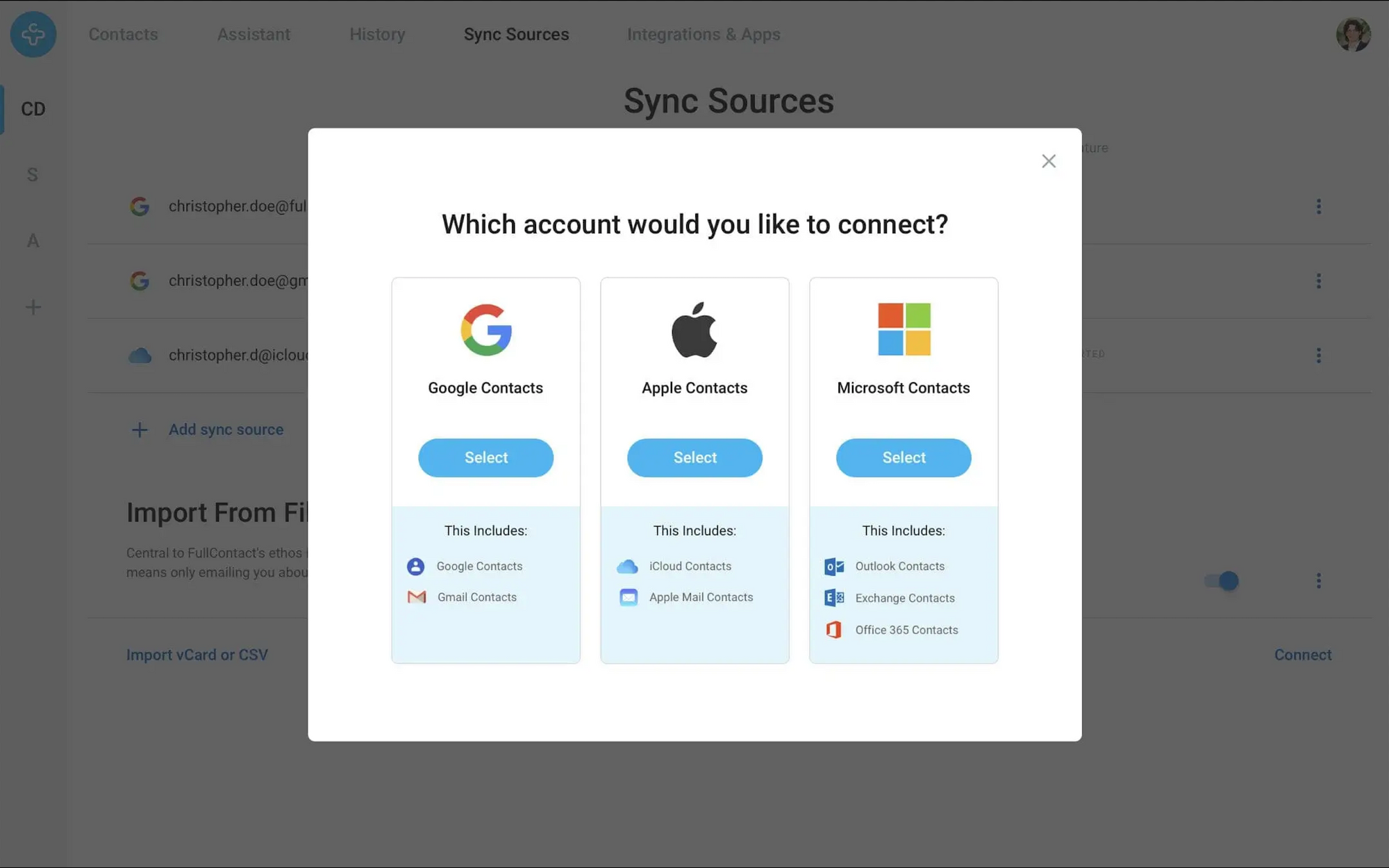Click the Office 365 Contacts icon

[833, 630]
